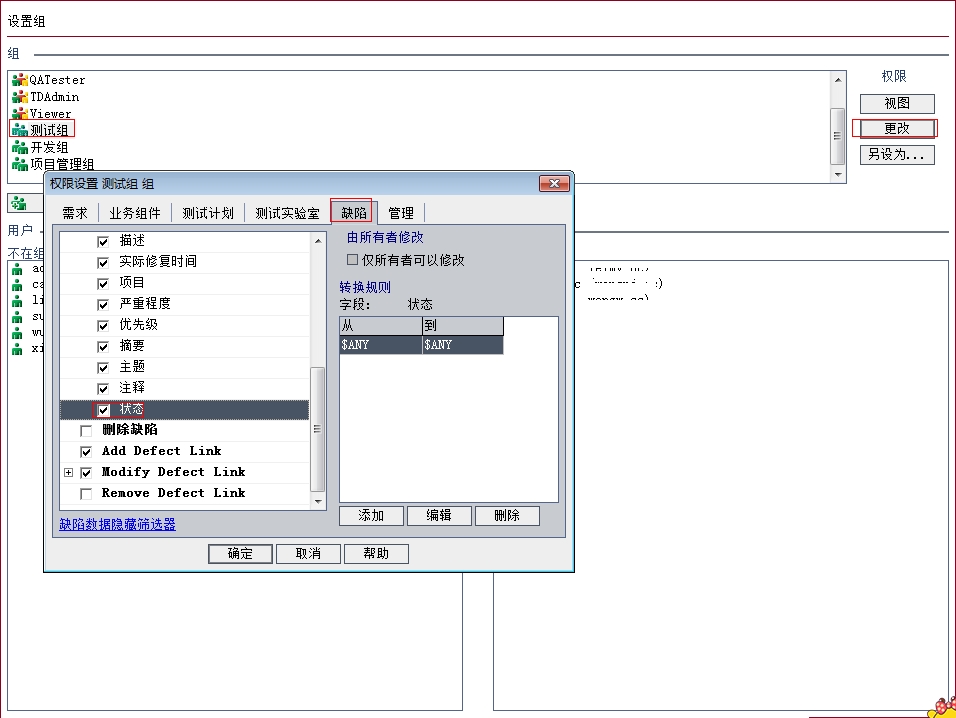Viewport: 956px width, 718px height.
Task: Toggle 仅所有者可以修改 checkbox
Action: pos(352,260)
